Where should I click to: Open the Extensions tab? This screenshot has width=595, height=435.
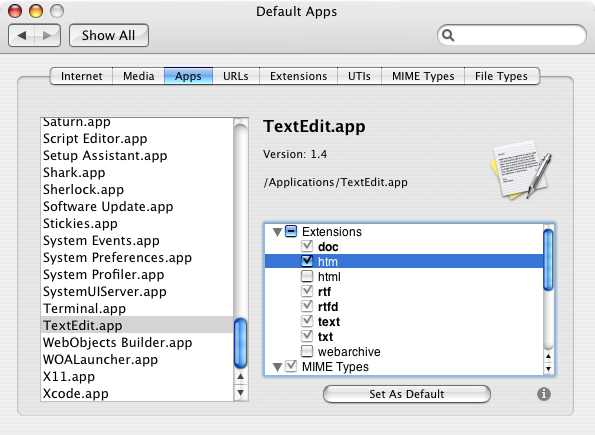pyautogui.click(x=298, y=76)
